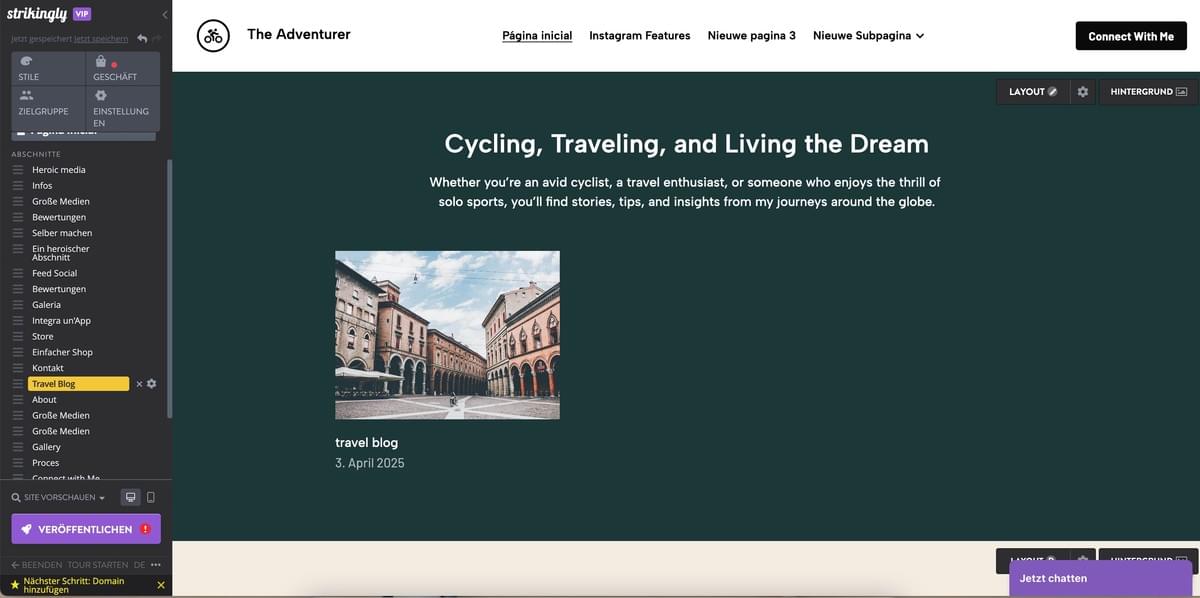
Task: Jump to the Selber machen section
Action: point(62,233)
